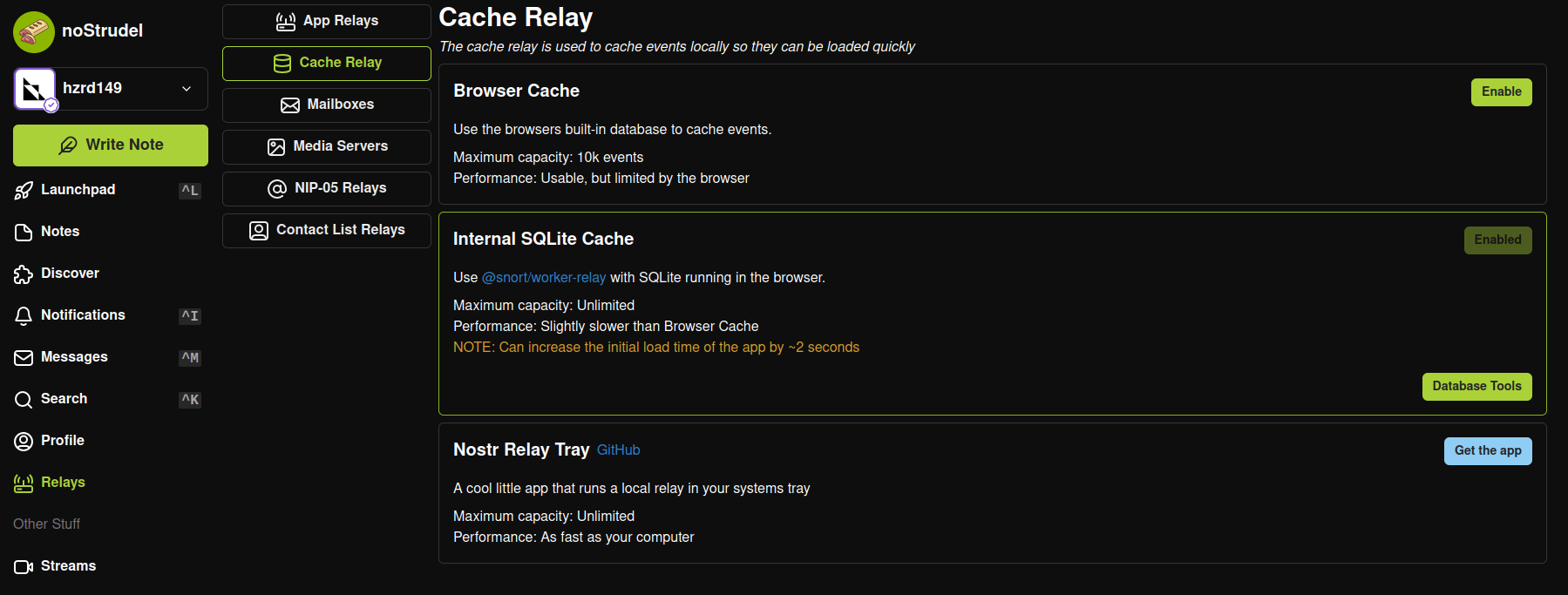Open the Media Servers section

tap(327, 146)
